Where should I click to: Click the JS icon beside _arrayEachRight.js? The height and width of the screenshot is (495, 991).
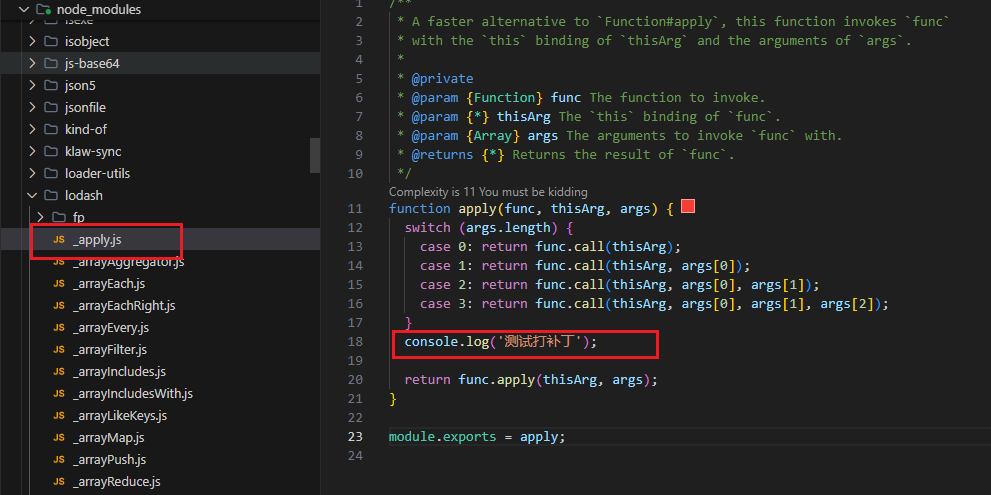pyautogui.click(x=59, y=305)
